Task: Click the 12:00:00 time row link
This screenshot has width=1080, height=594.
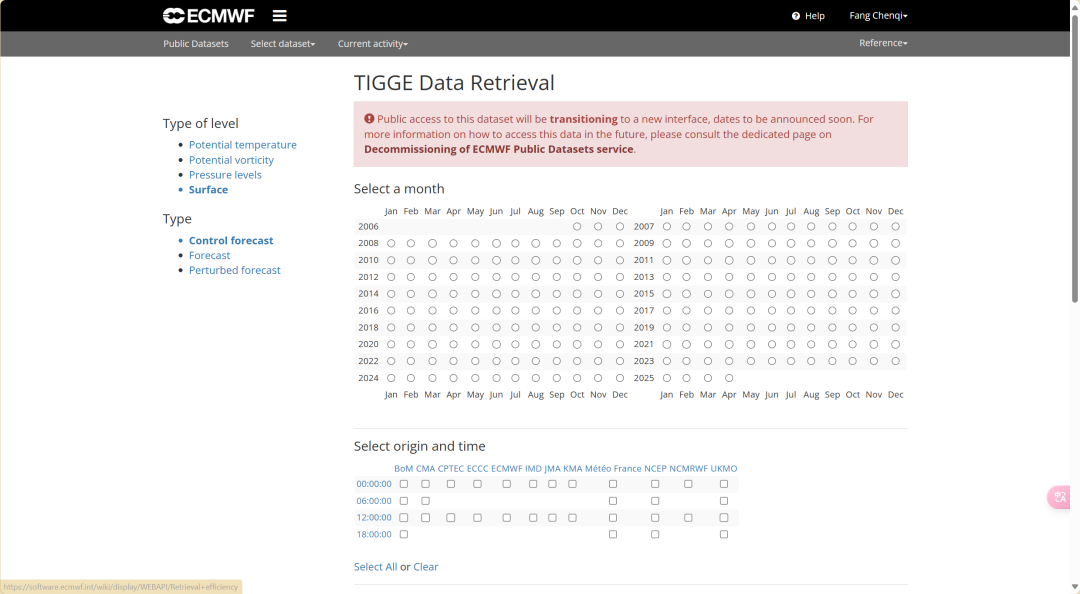Action: 374,518
